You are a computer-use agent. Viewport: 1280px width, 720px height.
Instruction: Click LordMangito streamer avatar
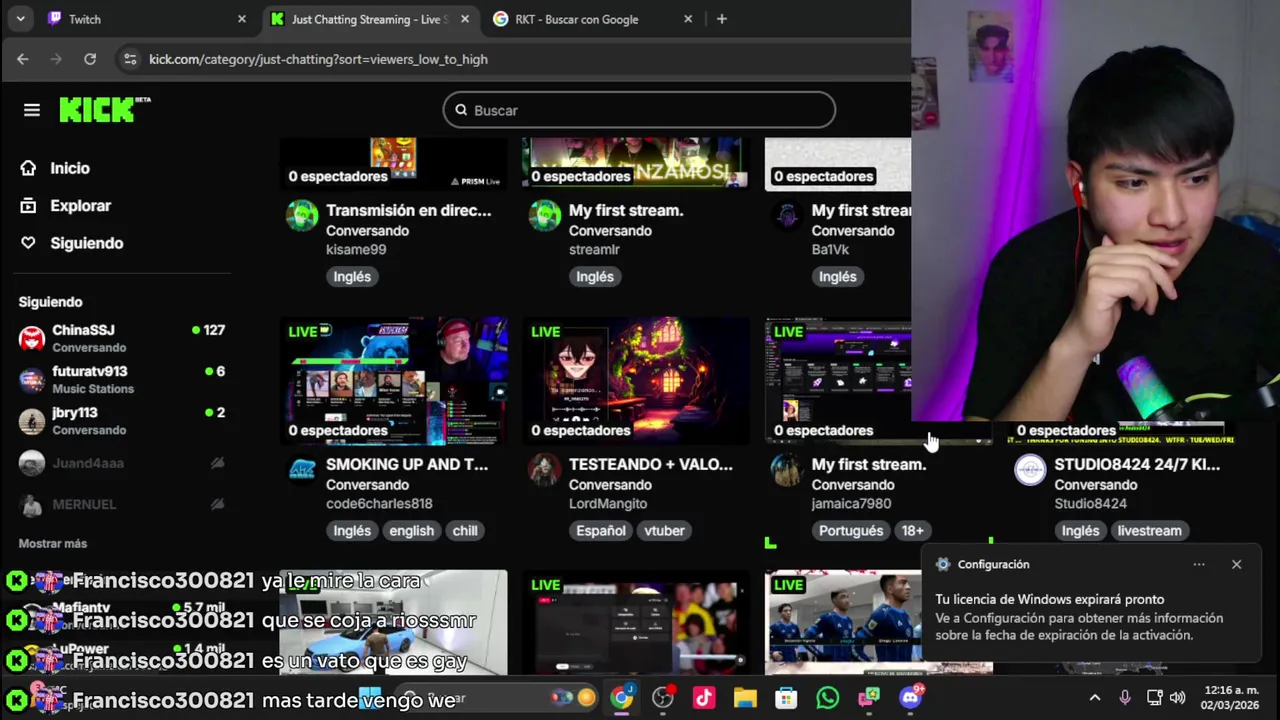click(545, 469)
